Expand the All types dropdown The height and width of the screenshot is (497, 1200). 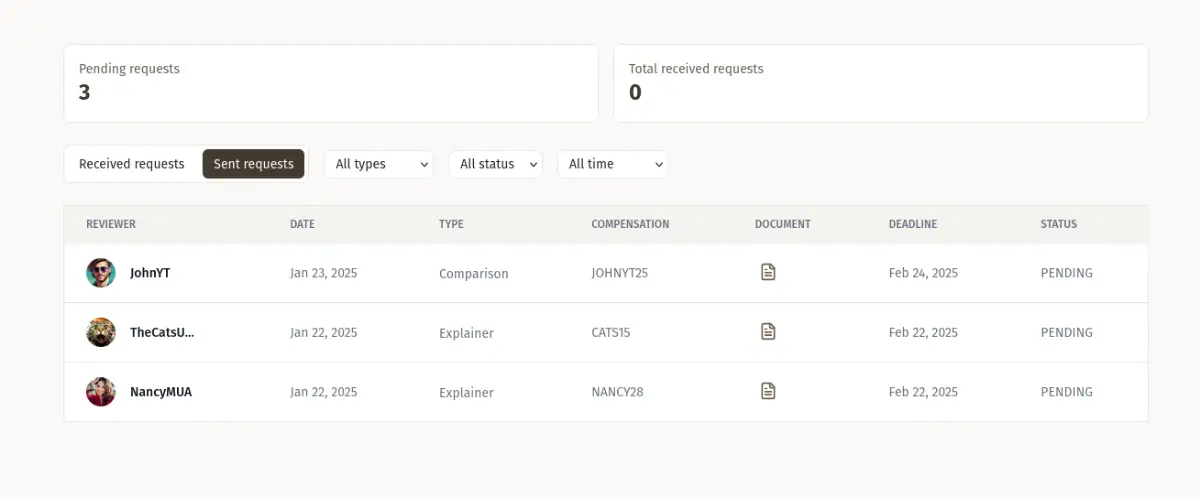(379, 164)
